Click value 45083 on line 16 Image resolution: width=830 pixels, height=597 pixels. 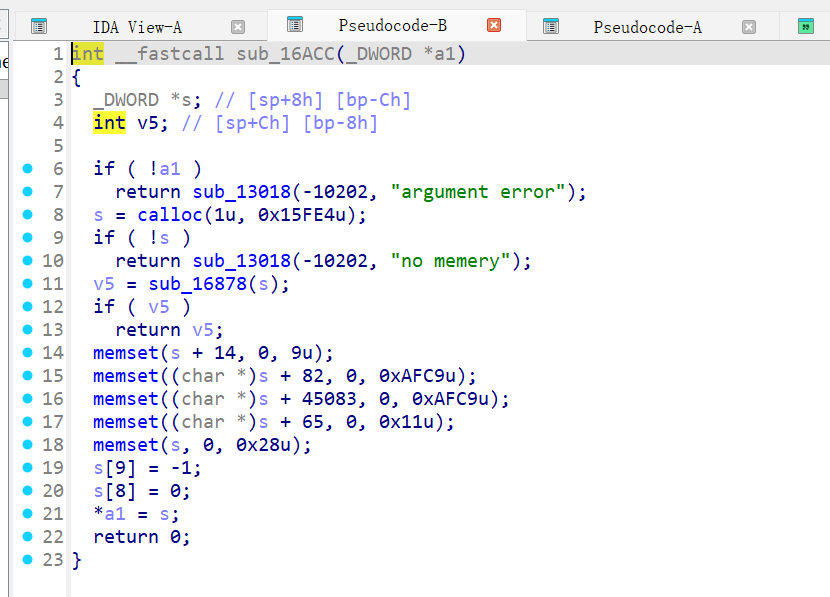pos(329,399)
